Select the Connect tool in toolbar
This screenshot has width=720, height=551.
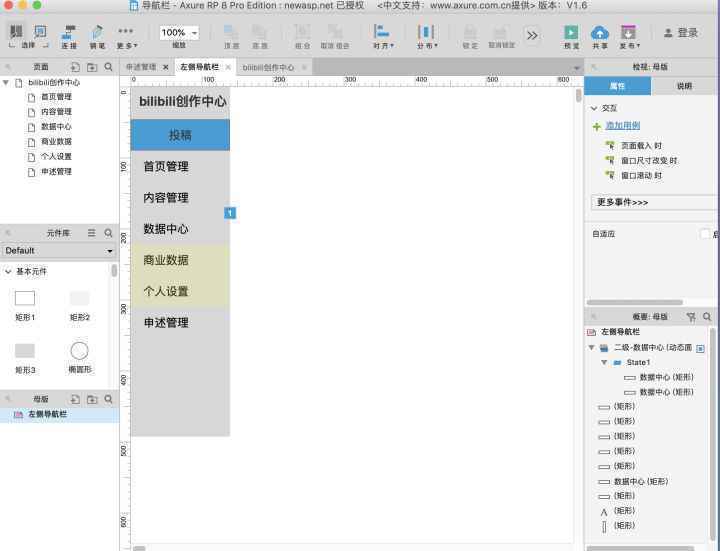pos(69,32)
